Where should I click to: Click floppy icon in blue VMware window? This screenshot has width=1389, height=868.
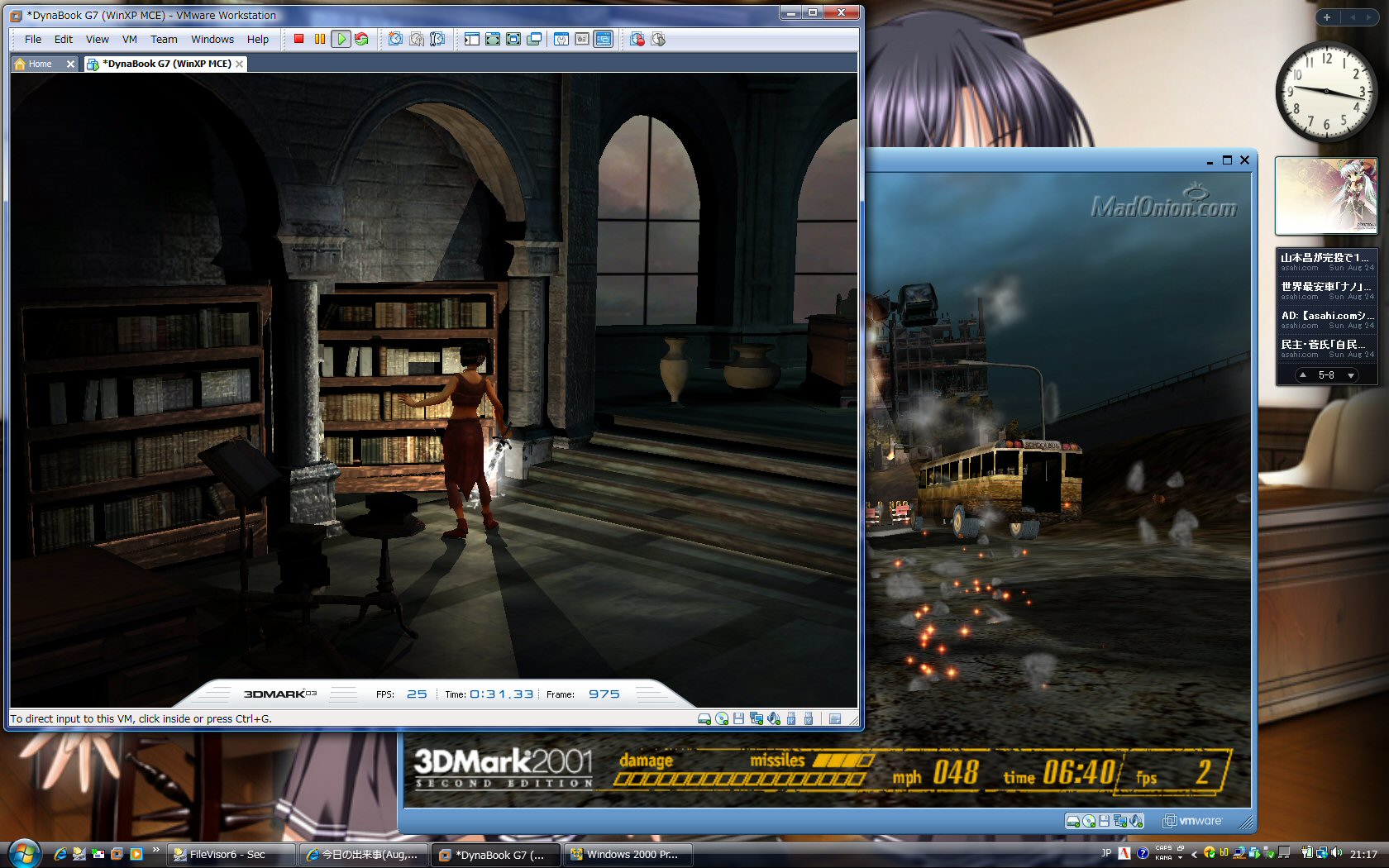[1105, 821]
